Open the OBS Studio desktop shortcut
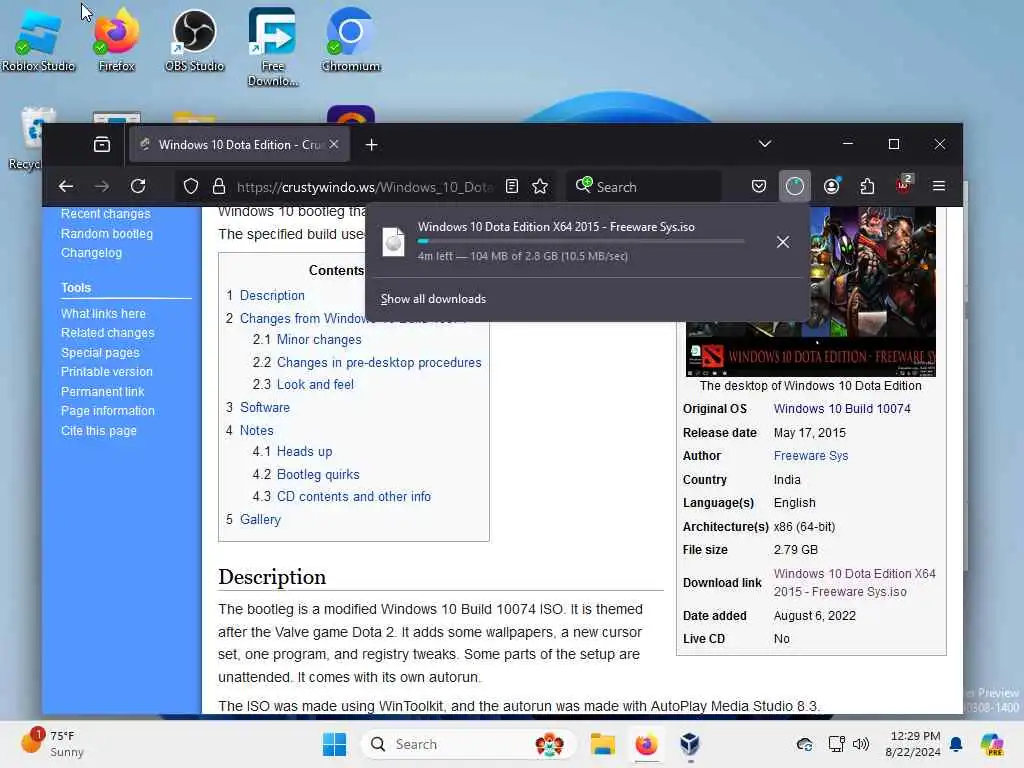 (x=195, y=40)
